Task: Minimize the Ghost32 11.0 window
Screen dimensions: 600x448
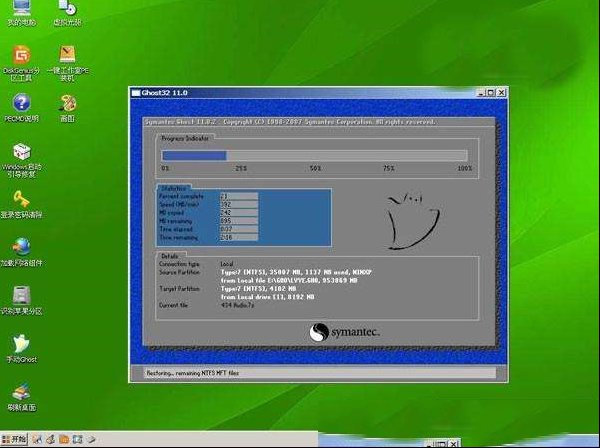Action: click(x=481, y=93)
